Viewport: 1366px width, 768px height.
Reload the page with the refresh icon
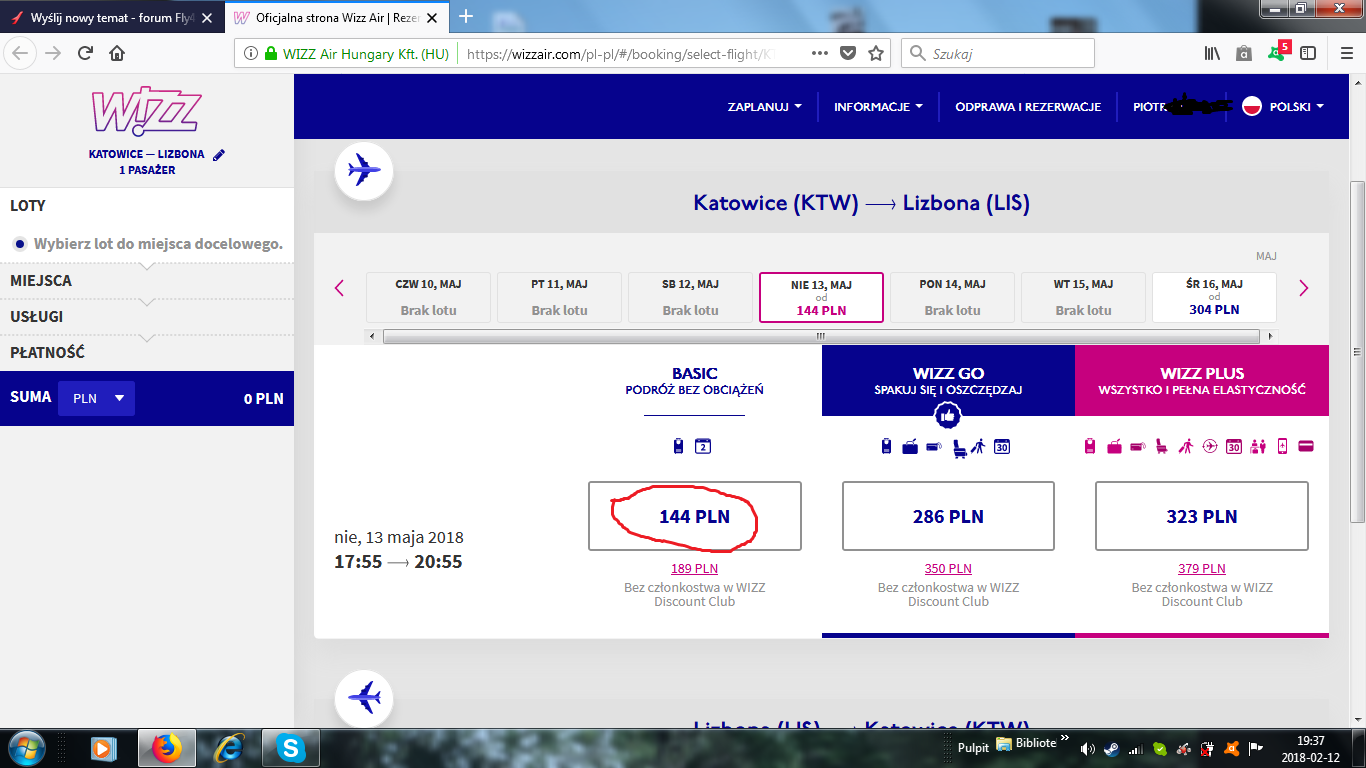85,54
